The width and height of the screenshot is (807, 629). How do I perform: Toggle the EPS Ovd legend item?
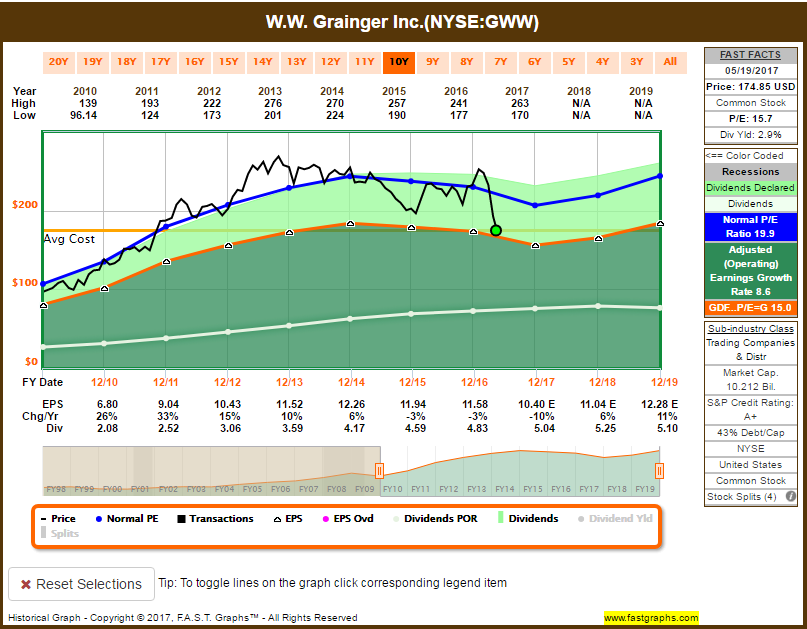coord(348,519)
